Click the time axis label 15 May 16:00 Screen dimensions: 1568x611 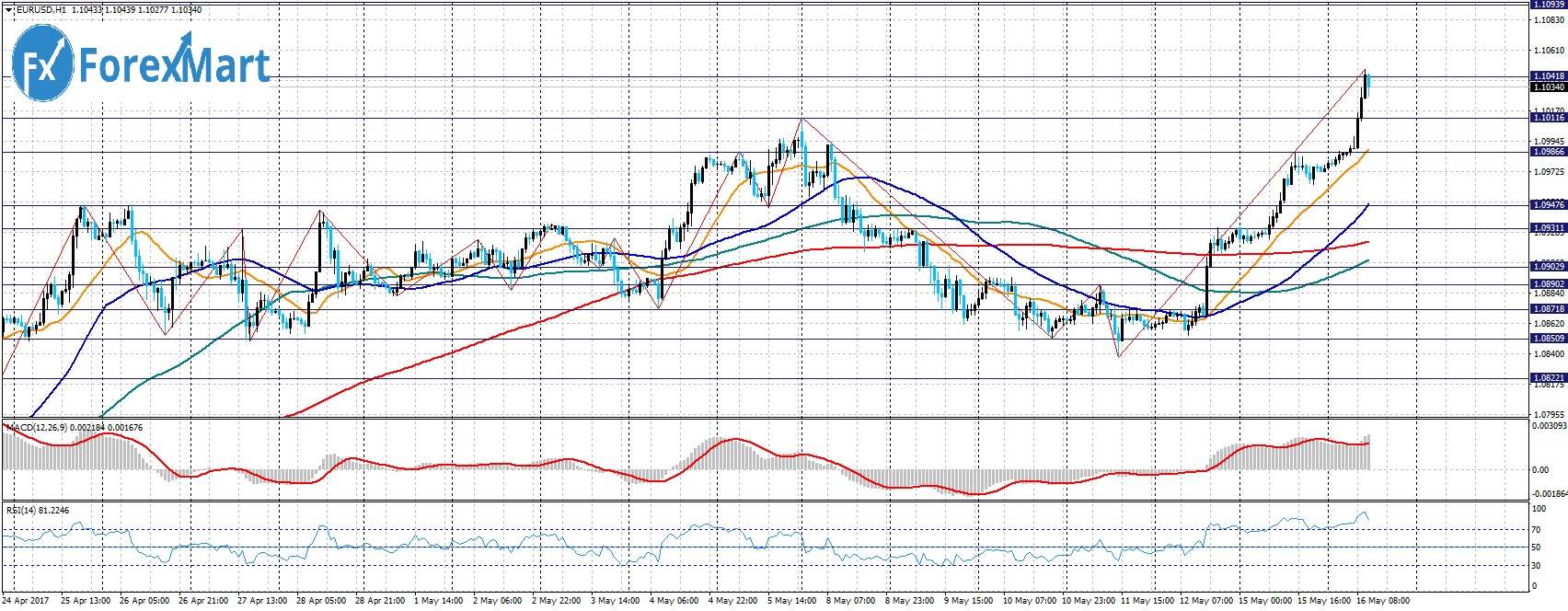(x=1324, y=601)
